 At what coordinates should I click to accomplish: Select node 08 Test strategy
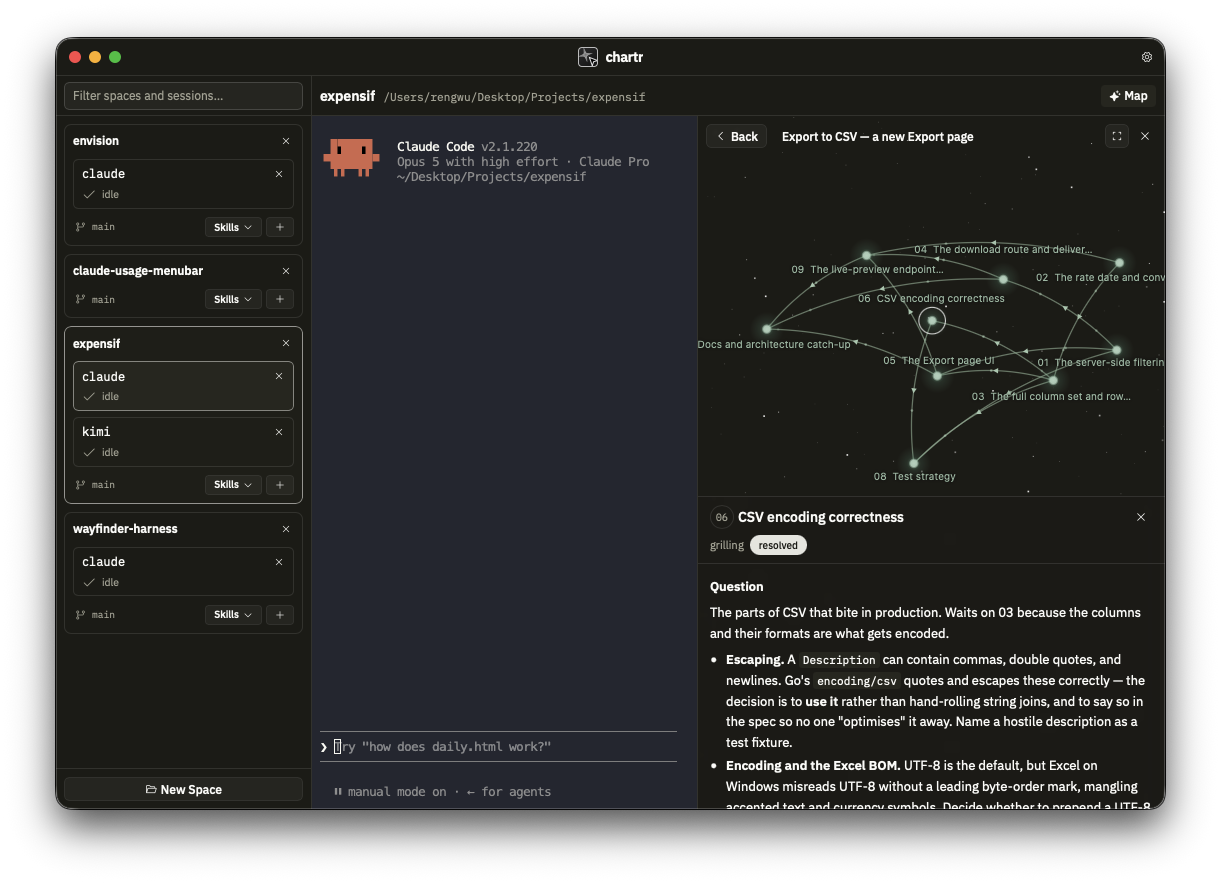click(914, 463)
